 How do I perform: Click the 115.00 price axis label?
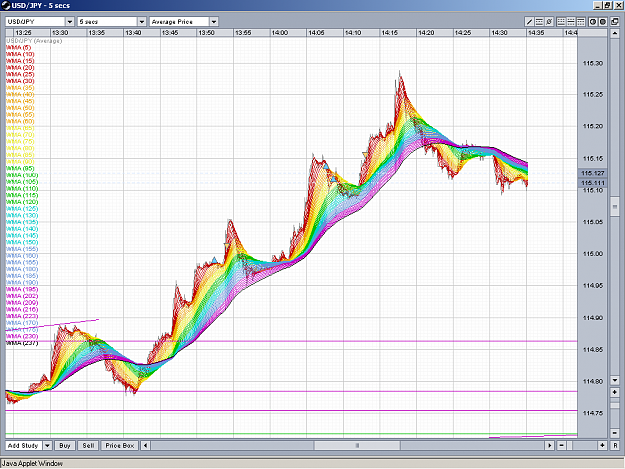coord(593,254)
